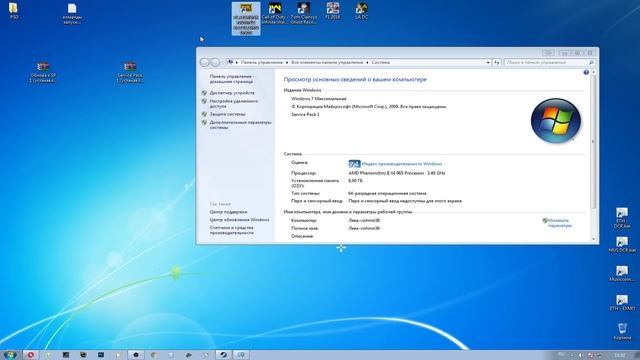
Task: Click the Windows Experience Index rating badge
Action: 354,164
